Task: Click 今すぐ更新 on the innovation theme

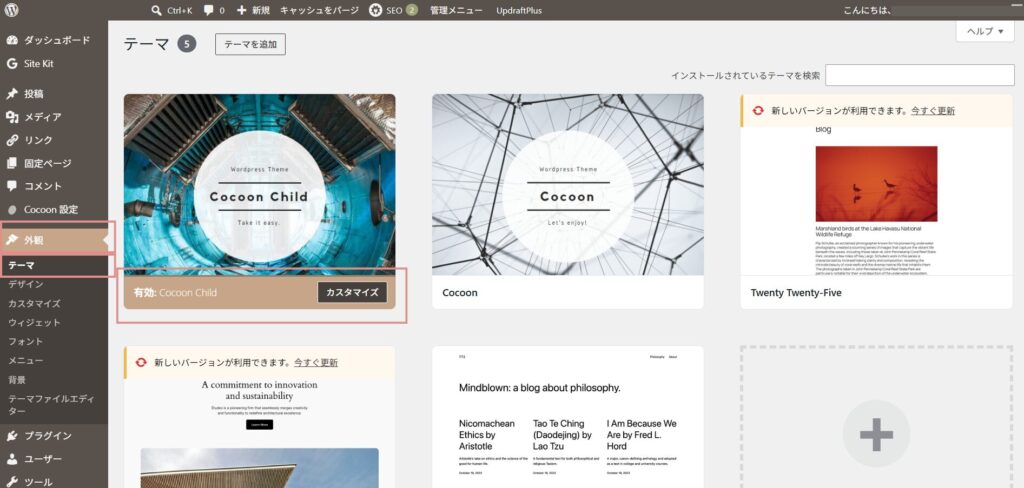Action: 315,363
